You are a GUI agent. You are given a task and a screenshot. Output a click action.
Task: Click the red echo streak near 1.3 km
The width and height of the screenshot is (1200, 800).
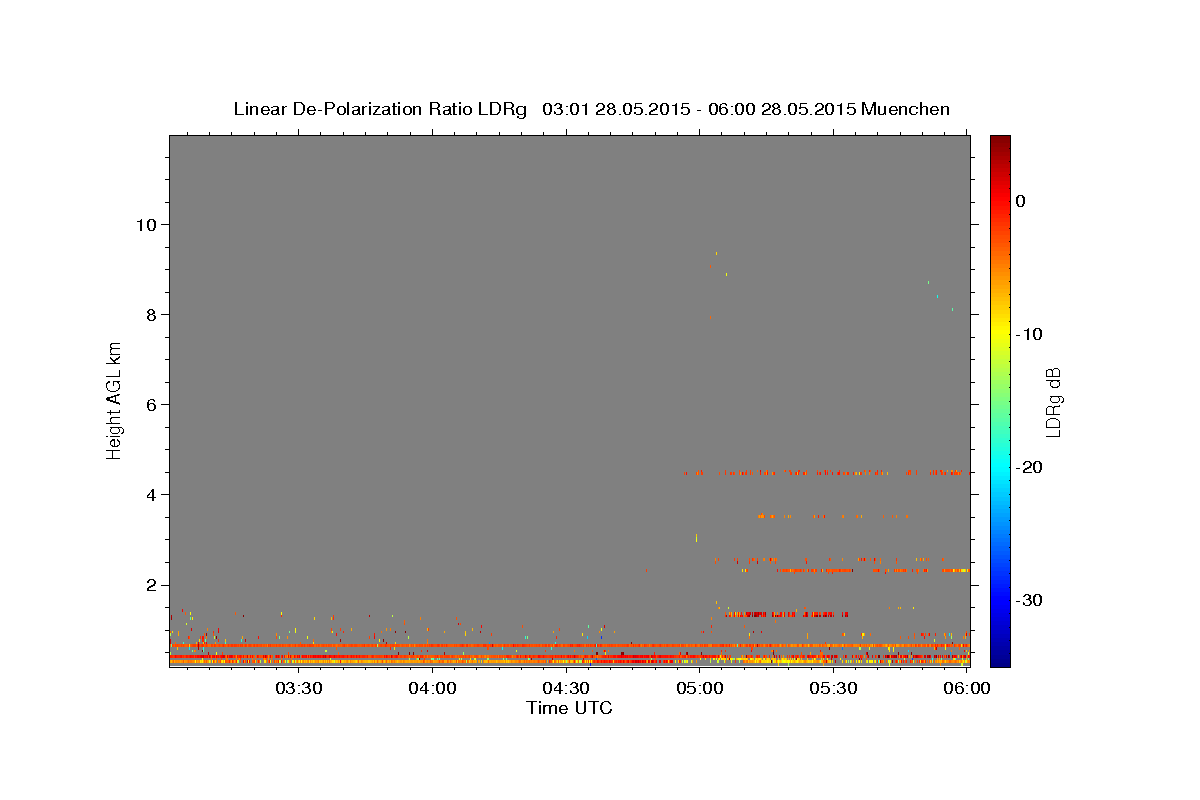787,614
